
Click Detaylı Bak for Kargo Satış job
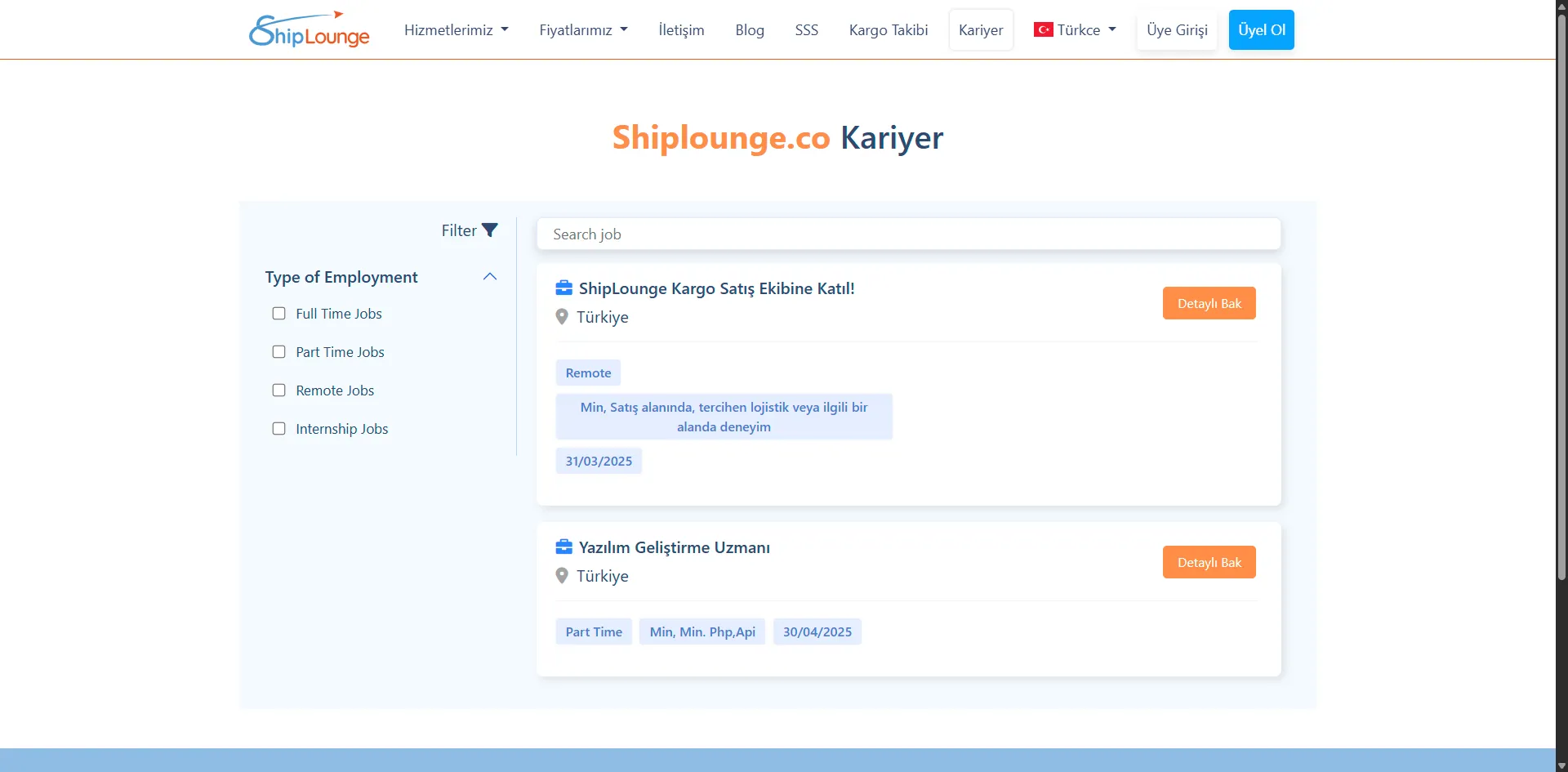coord(1209,303)
